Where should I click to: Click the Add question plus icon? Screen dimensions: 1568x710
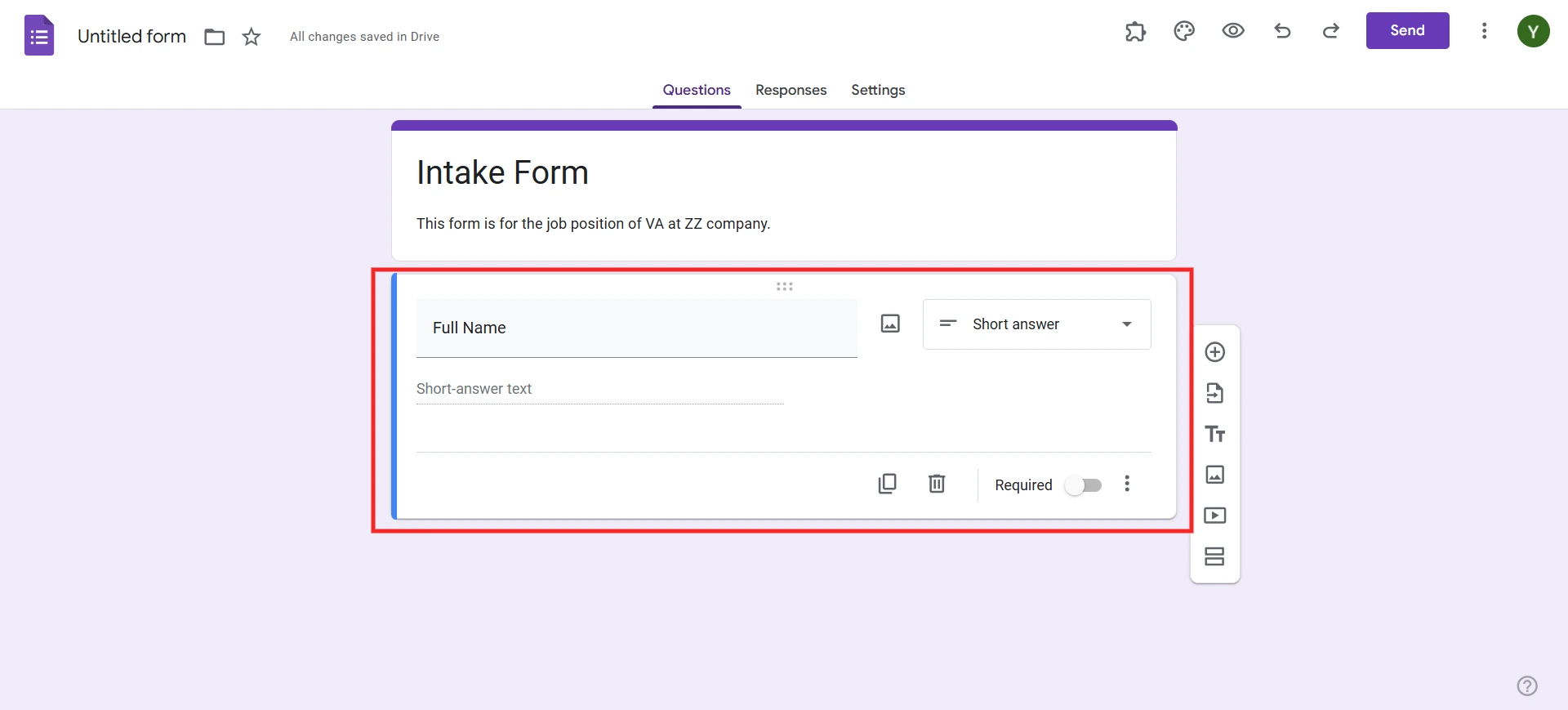tap(1214, 352)
